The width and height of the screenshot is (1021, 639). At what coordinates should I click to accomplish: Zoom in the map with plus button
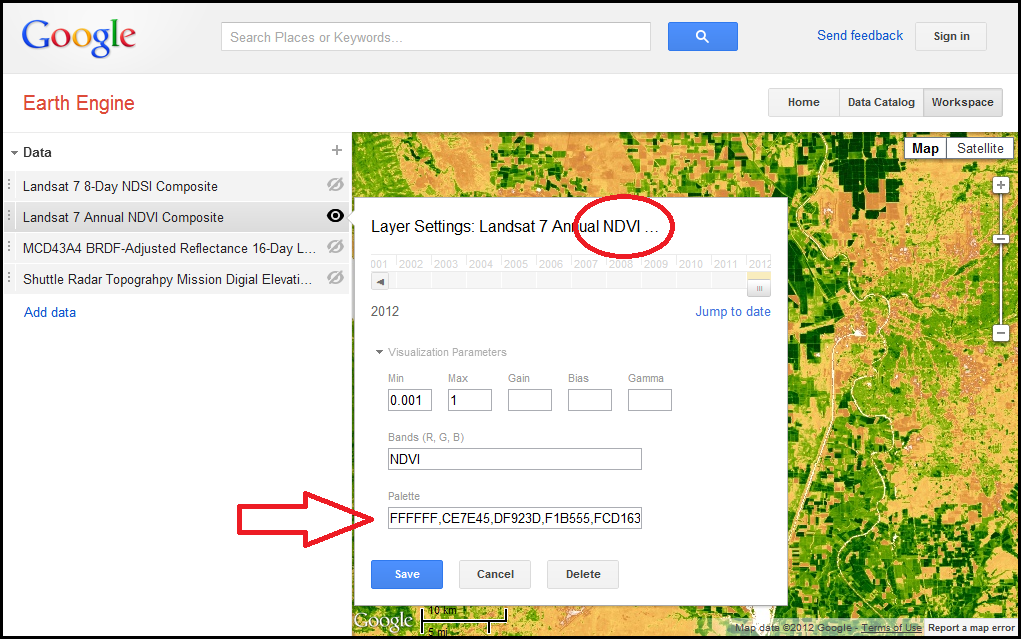click(x=1001, y=186)
